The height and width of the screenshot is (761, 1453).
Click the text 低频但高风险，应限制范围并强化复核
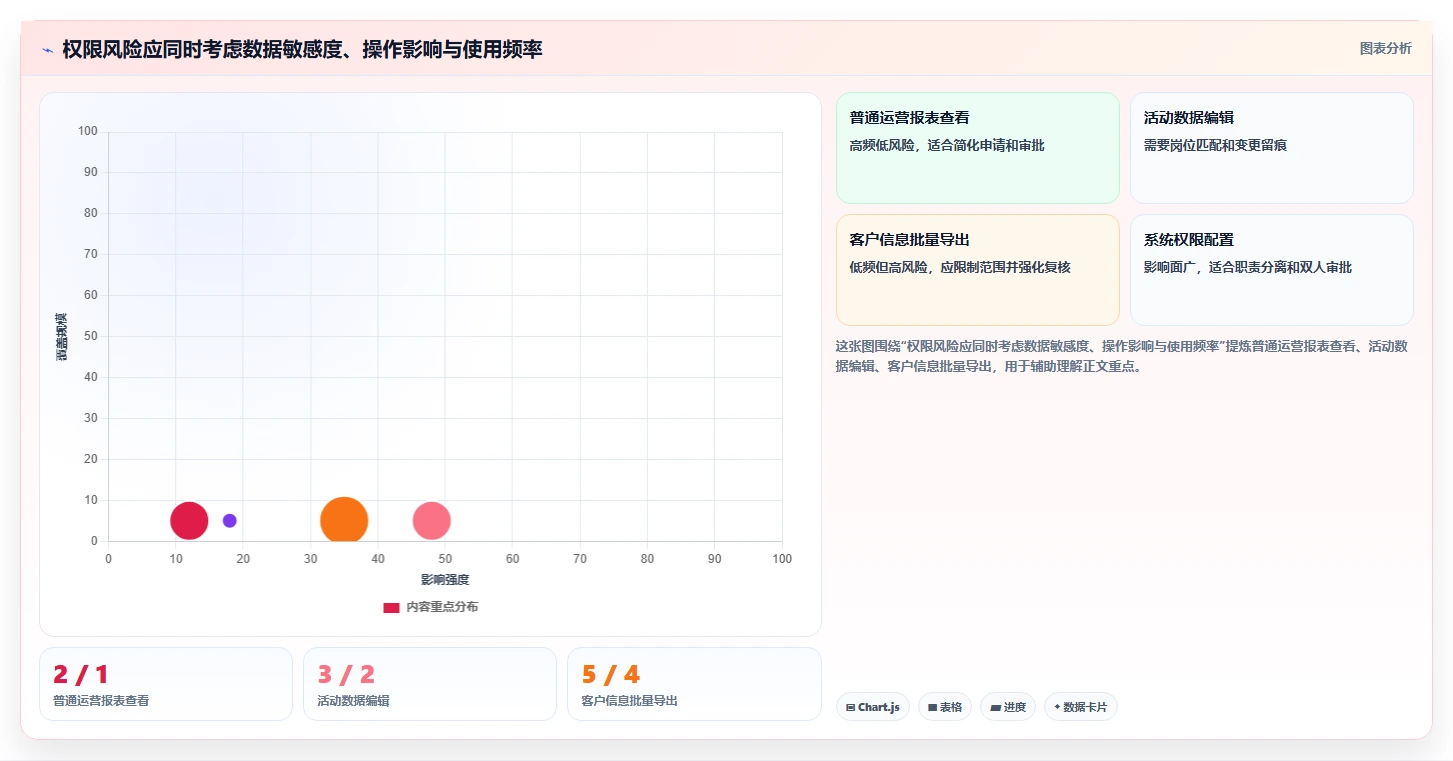[x=960, y=268]
